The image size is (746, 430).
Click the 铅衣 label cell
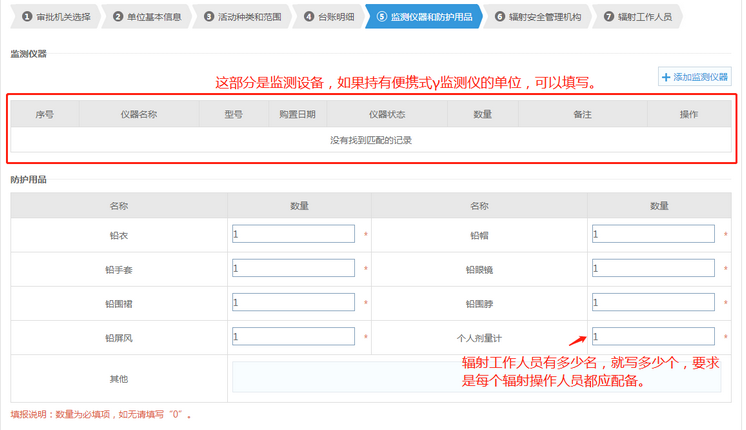tap(119, 235)
